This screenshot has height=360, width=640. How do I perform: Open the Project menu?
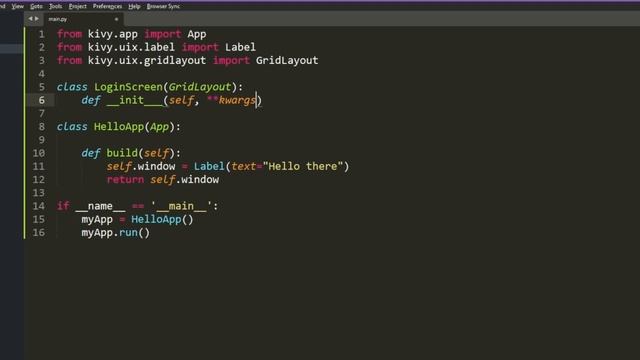coord(78,6)
